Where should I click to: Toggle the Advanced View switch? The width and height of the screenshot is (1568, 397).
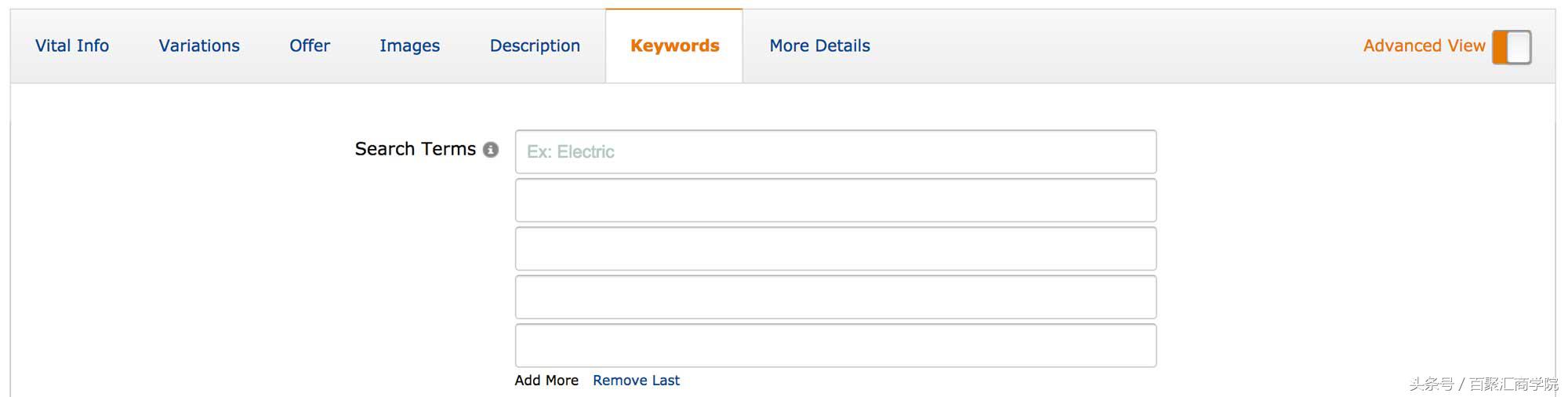pos(1512,47)
